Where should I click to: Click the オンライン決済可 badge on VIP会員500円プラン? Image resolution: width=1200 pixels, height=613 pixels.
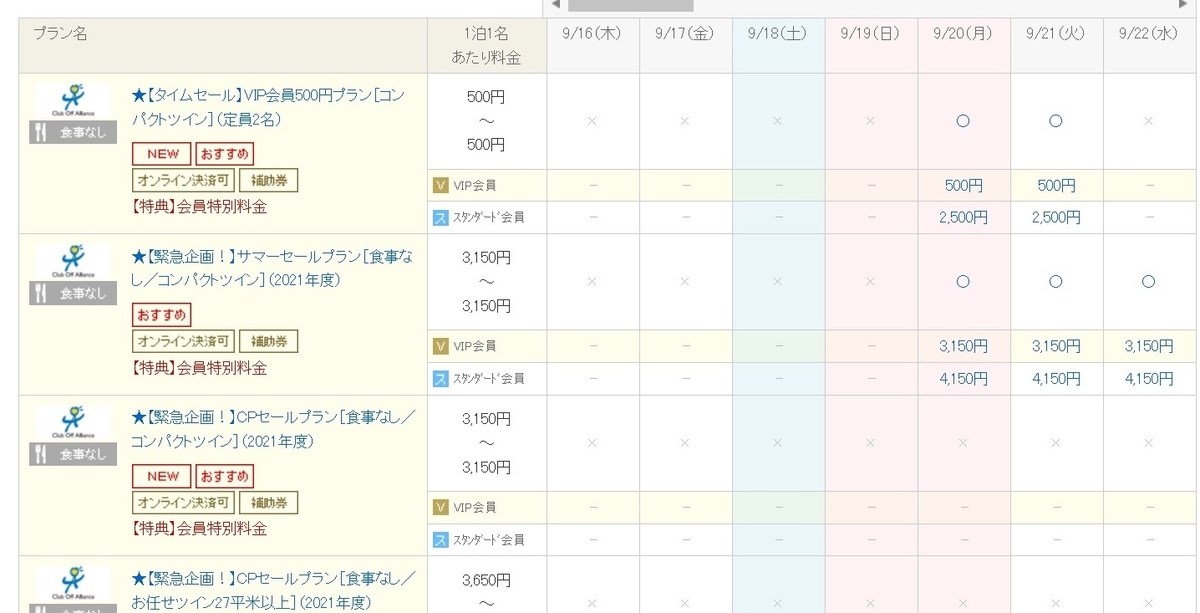pos(184,181)
